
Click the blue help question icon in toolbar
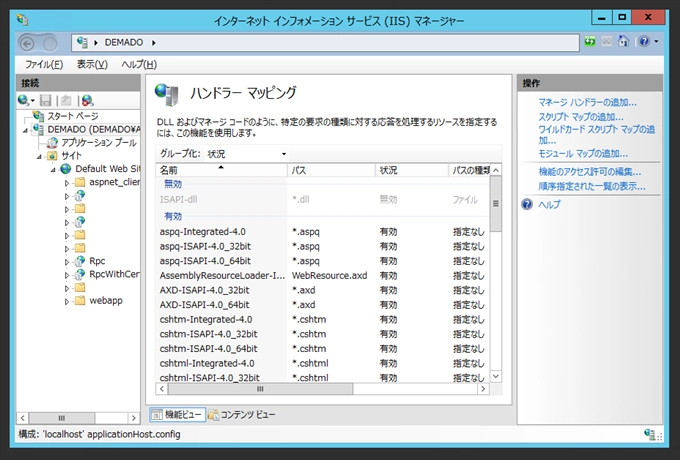[x=644, y=42]
